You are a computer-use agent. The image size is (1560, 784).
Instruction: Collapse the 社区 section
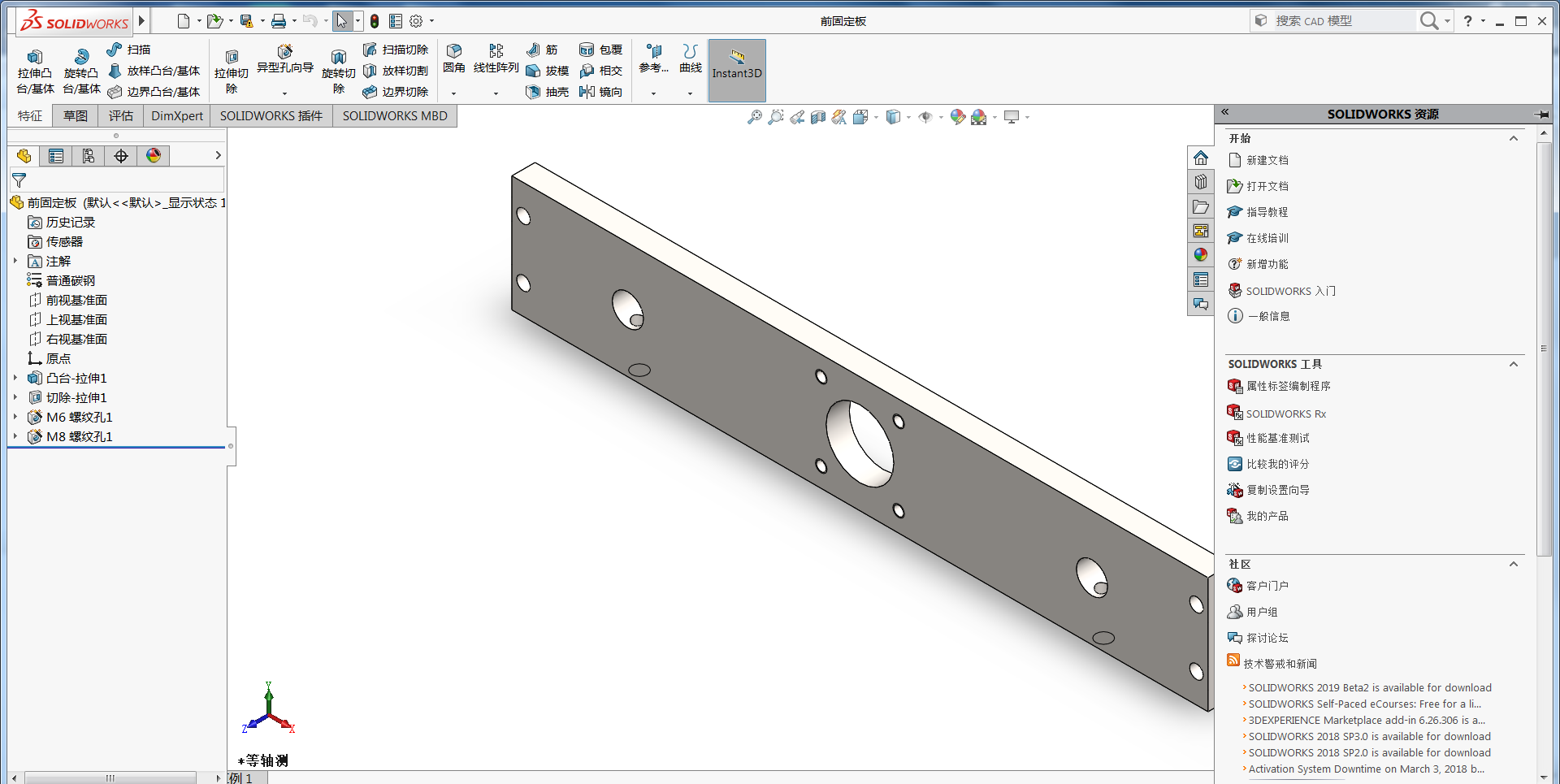click(x=1514, y=564)
